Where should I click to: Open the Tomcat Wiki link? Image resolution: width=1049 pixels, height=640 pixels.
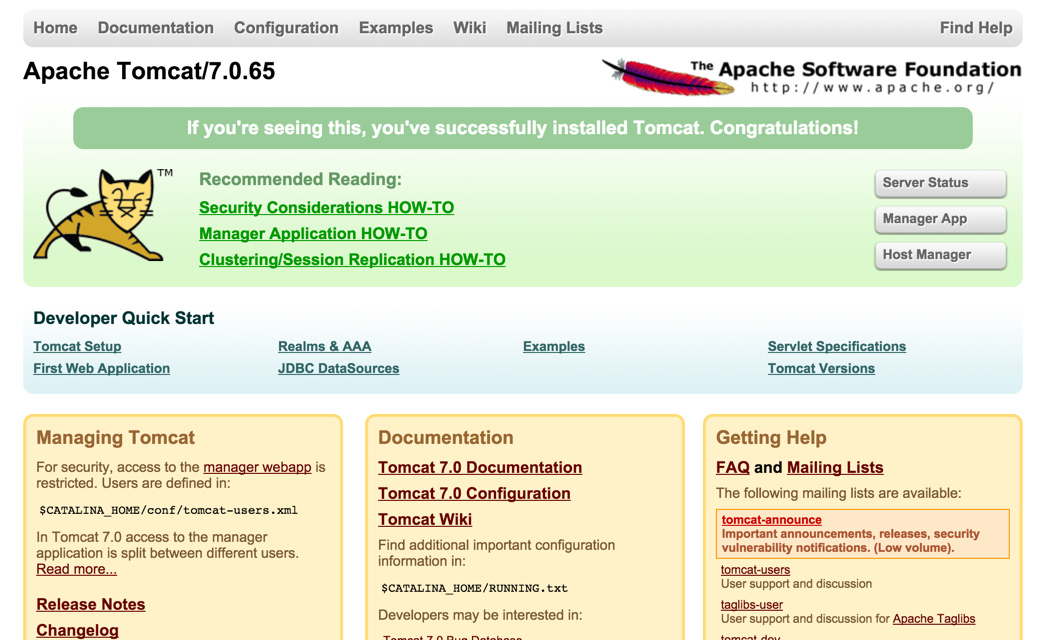[425, 520]
